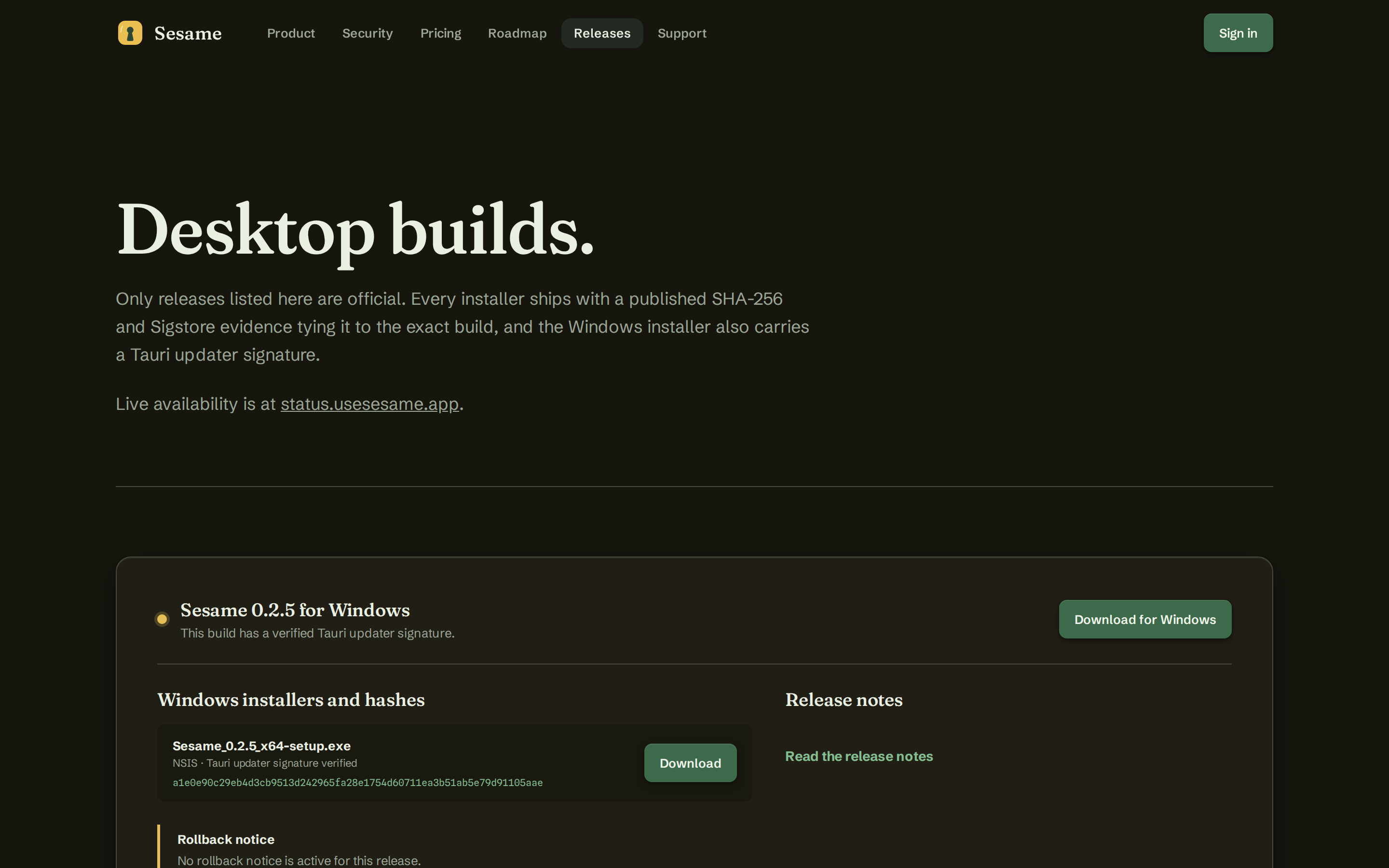This screenshot has width=1389, height=868.
Task: Click the Rollback notice heading
Action: (x=226, y=839)
